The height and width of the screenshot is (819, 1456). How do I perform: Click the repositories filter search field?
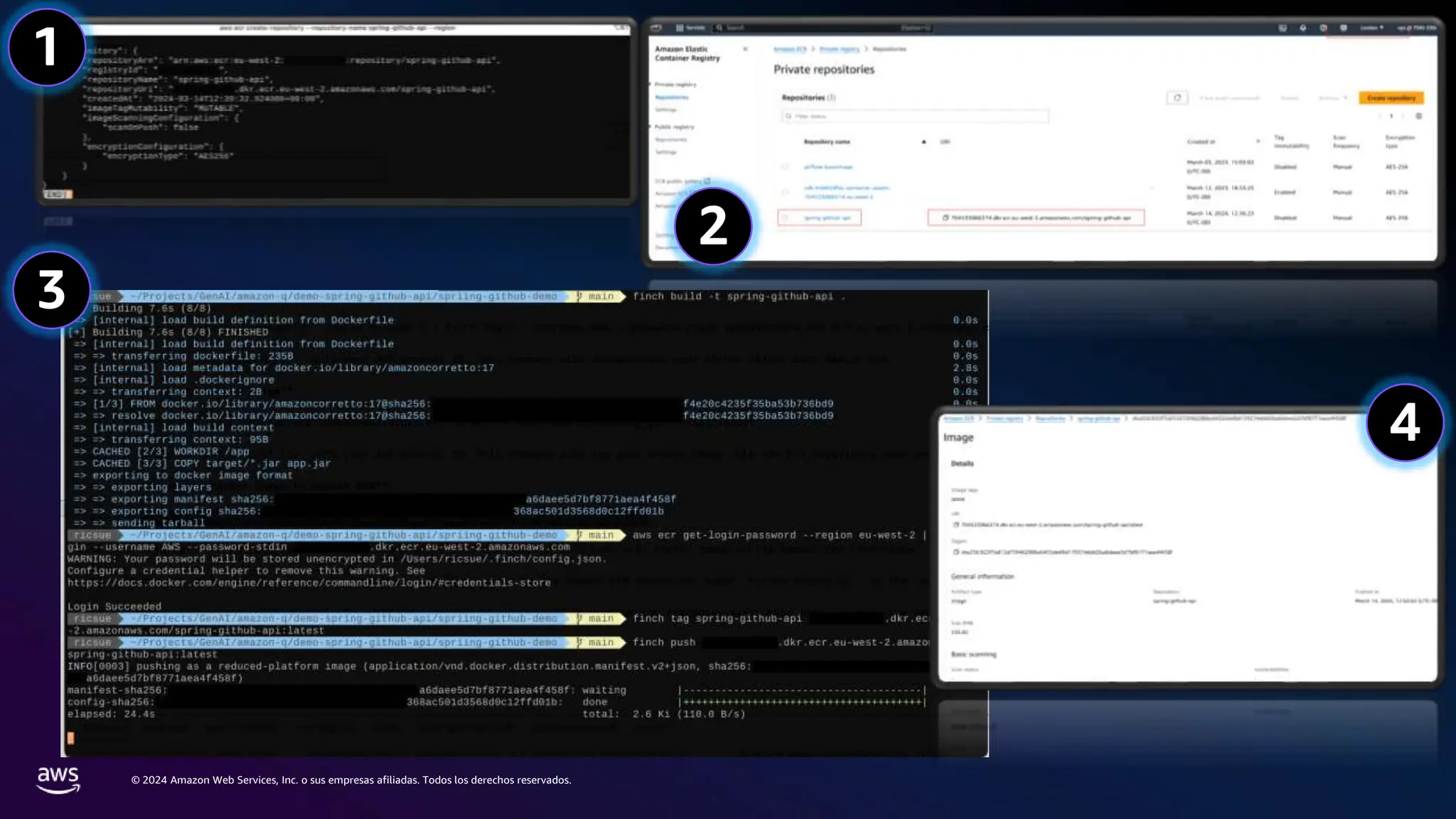click(916, 116)
